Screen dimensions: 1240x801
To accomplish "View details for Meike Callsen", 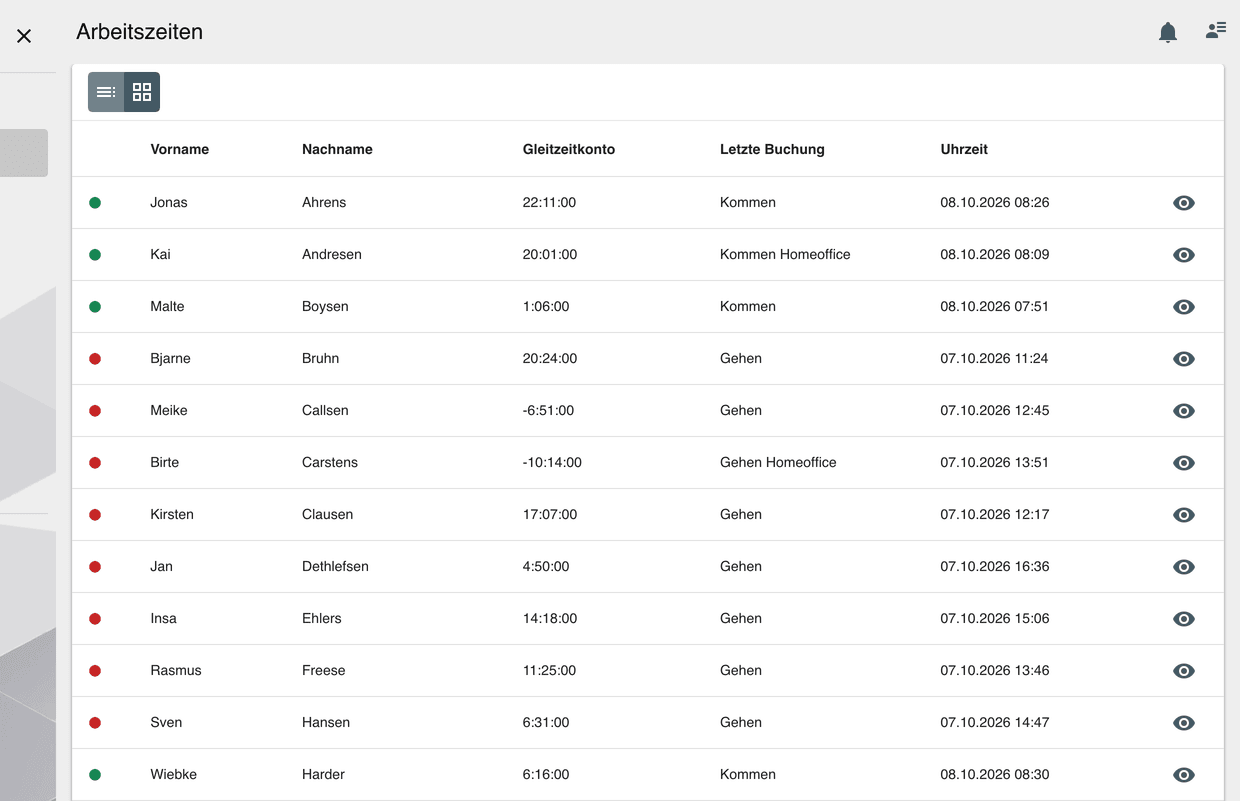I will 1184,411.
